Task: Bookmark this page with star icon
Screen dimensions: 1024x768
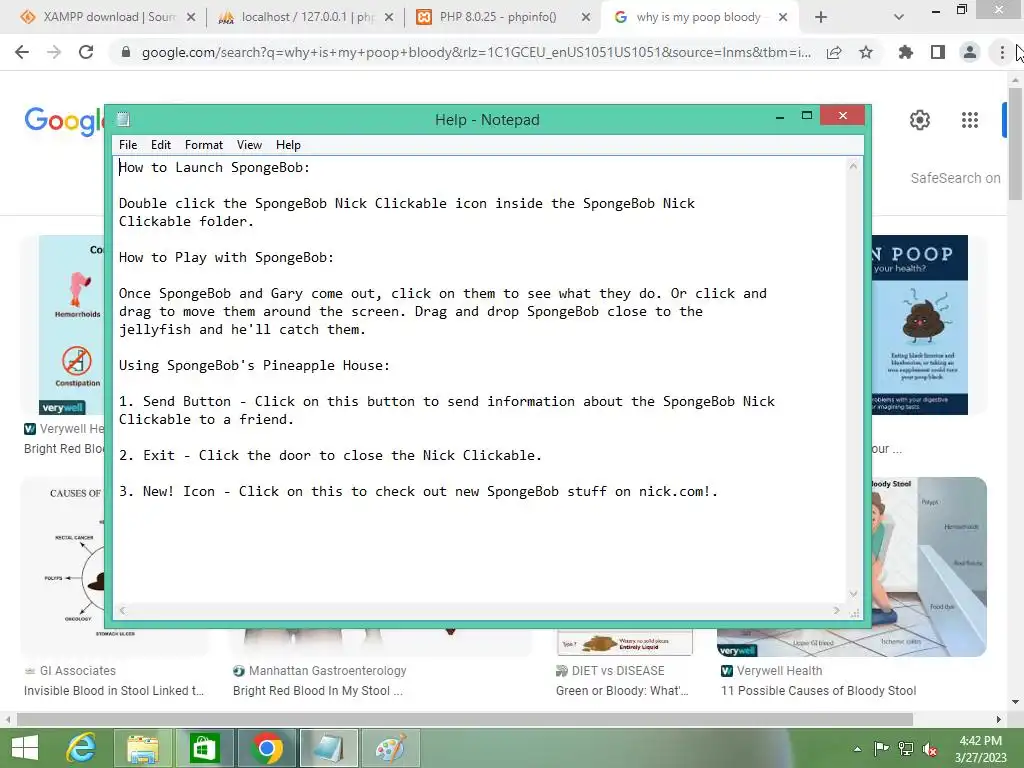Action: [x=866, y=52]
